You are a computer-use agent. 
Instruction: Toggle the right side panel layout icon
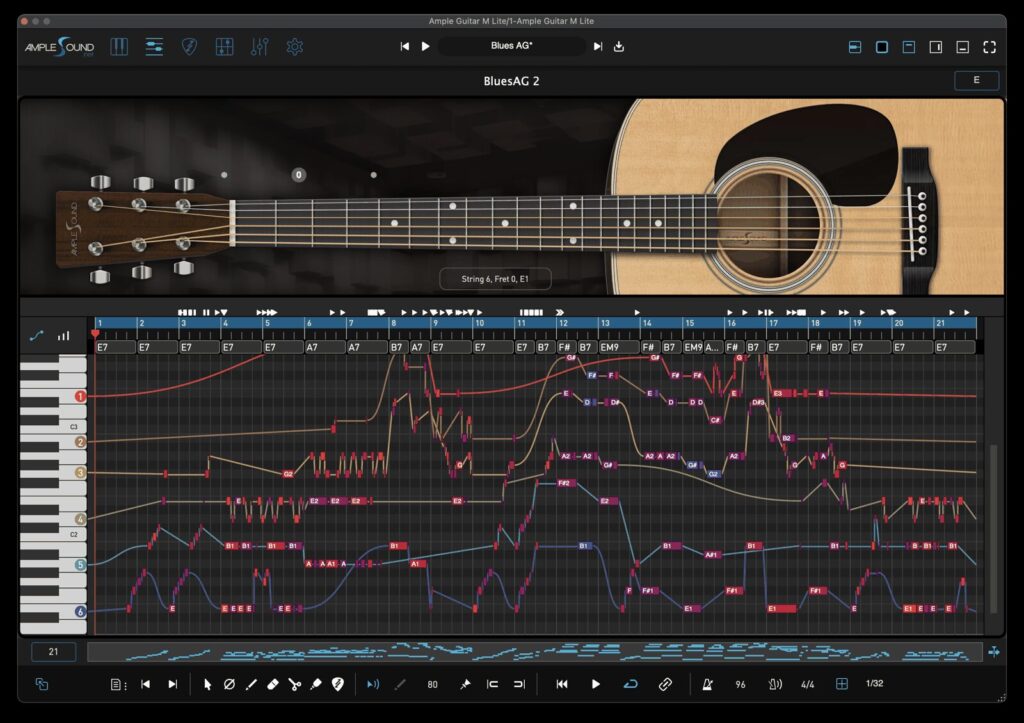point(936,47)
